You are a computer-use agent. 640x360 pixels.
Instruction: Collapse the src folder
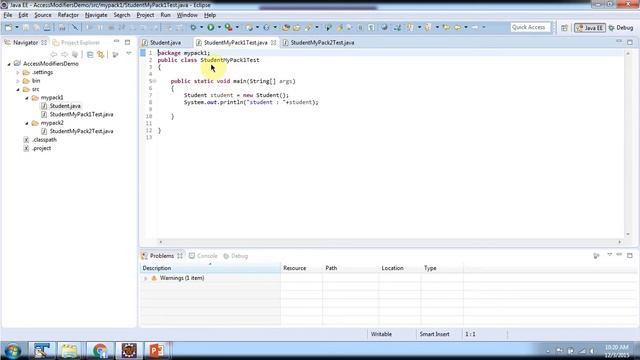coord(18,89)
